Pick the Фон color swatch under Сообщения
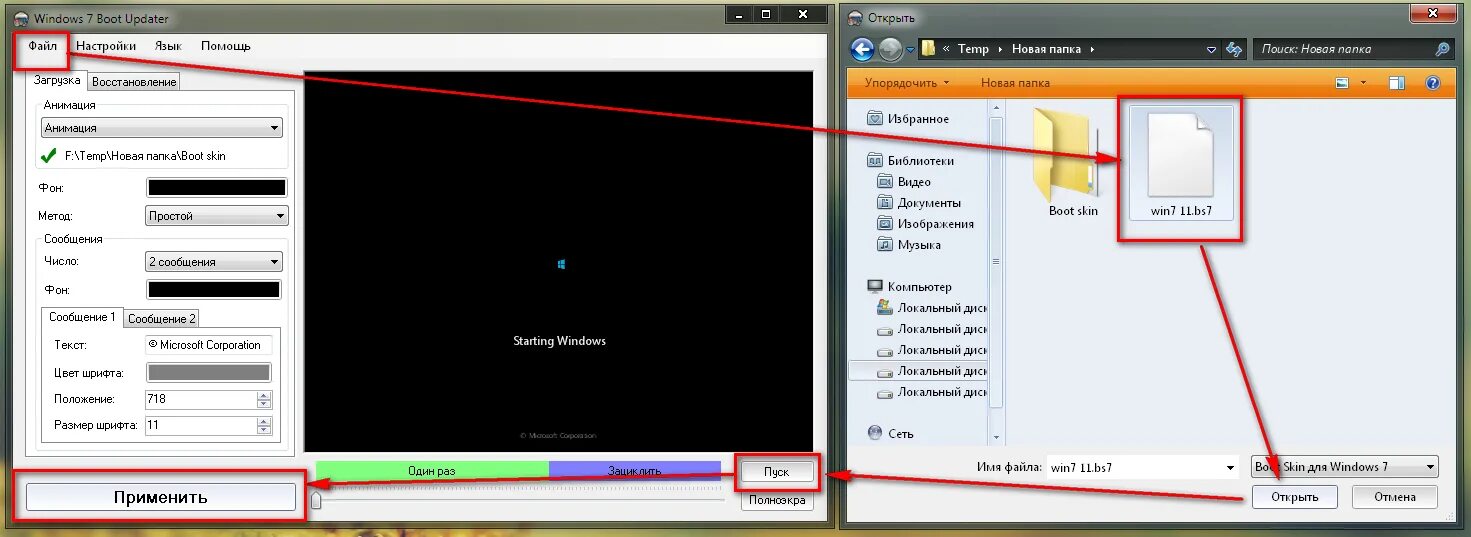The image size is (1471, 537). [214, 289]
